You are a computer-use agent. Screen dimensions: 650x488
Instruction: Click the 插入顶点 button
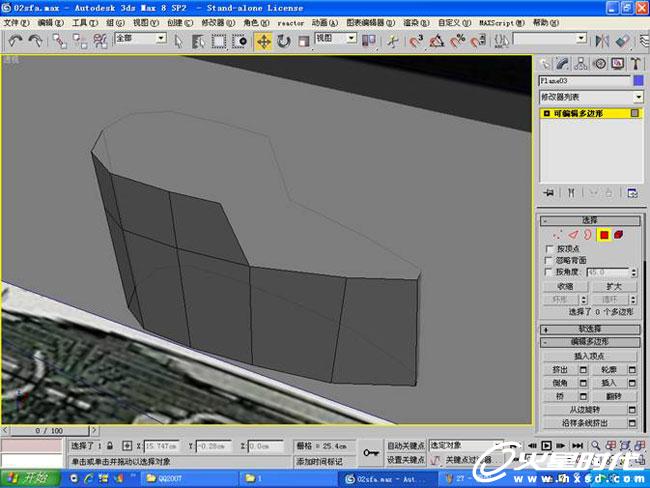click(x=589, y=356)
